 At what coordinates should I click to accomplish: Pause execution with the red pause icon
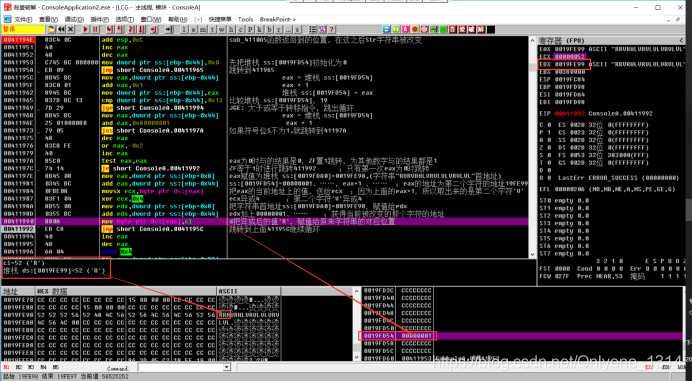pos(95,30)
